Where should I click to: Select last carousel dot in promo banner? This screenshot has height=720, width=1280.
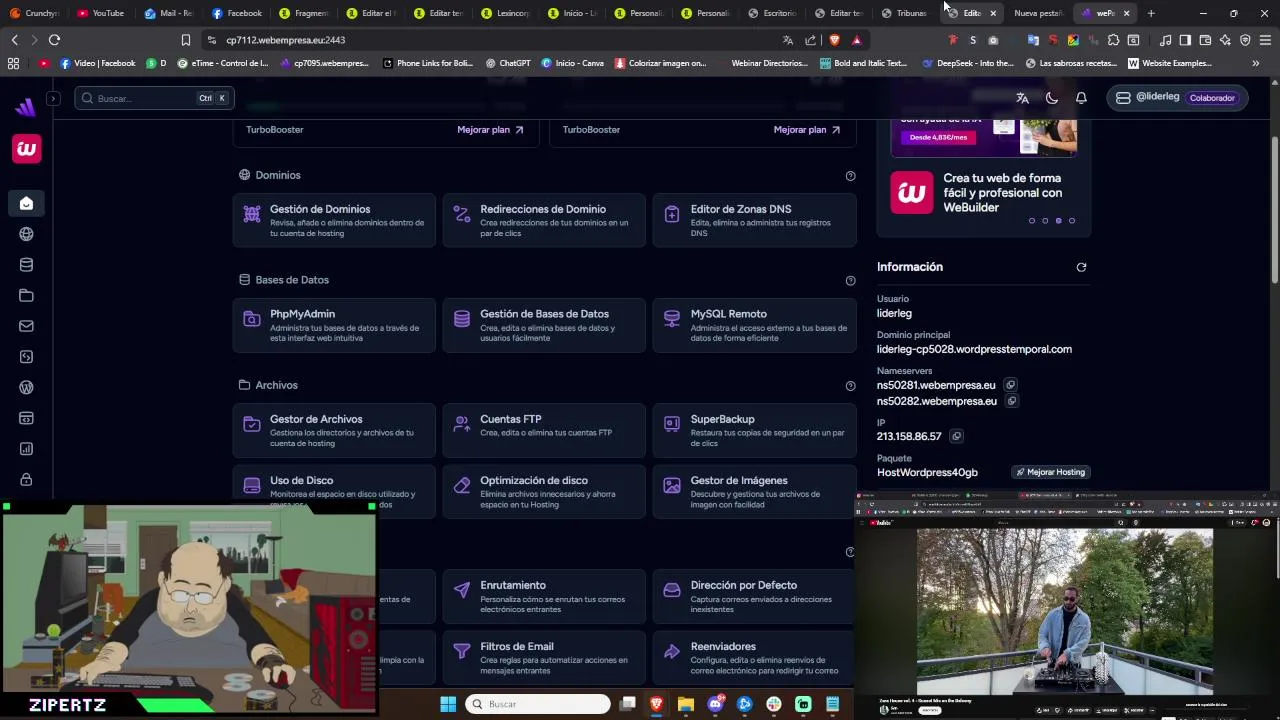(x=1071, y=221)
